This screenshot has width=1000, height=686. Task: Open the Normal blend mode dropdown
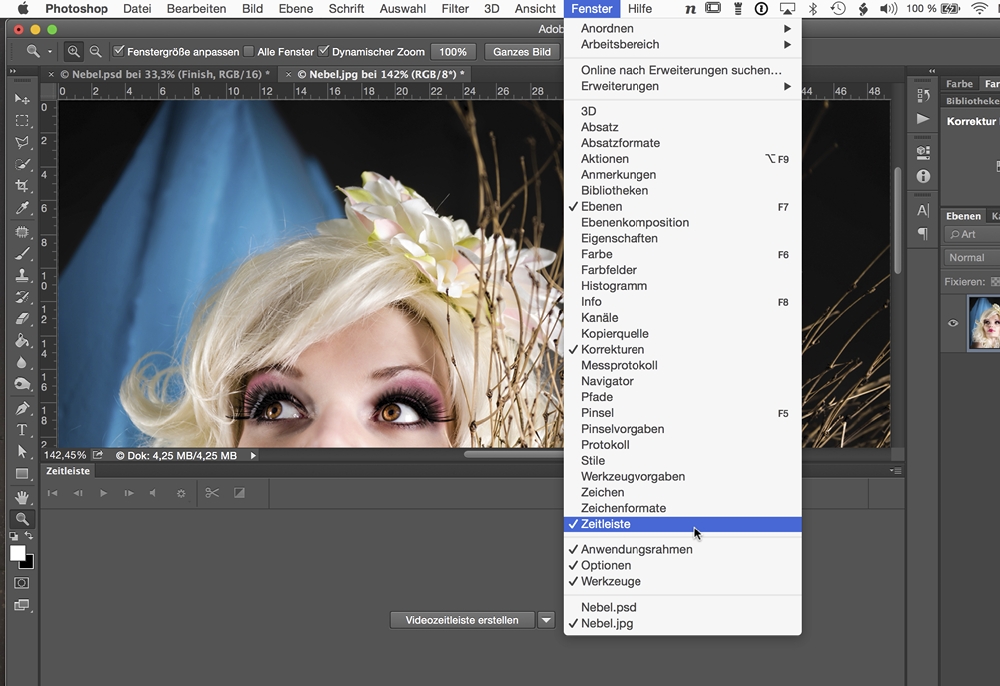[972, 257]
